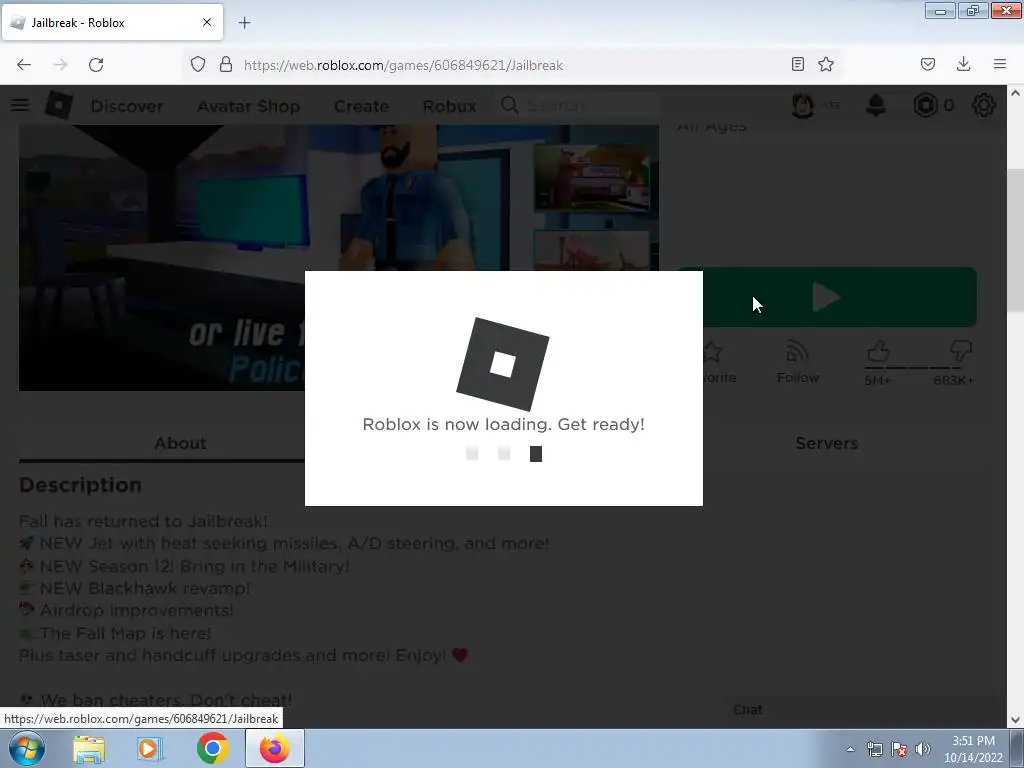Click the scrollbar up arrow

pos(1015,93)
